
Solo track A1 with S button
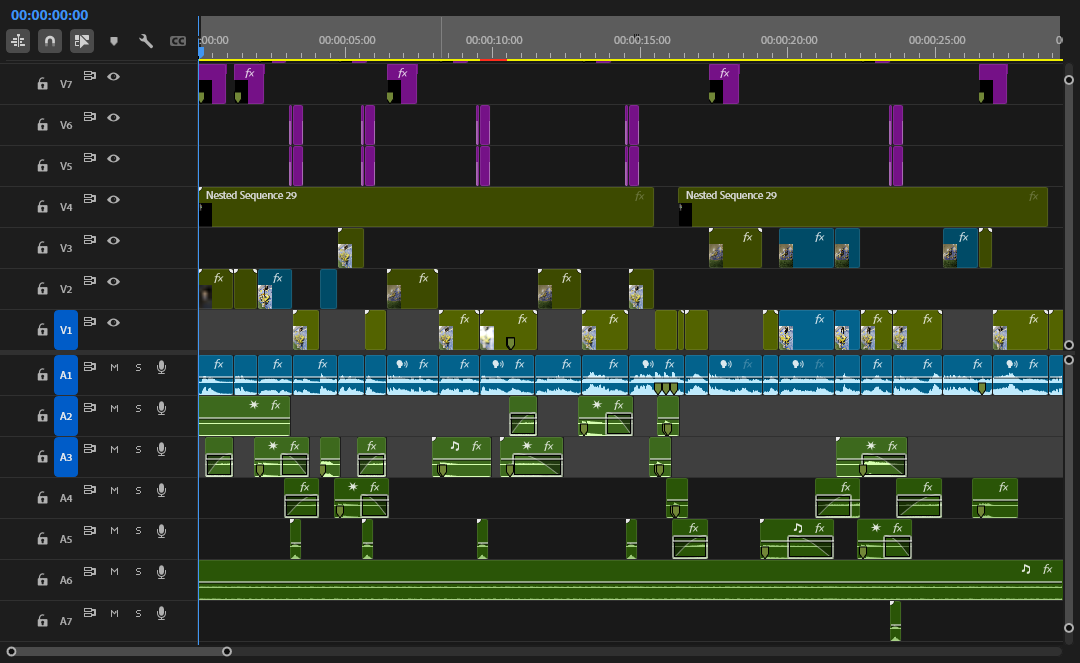click(138, 368)
